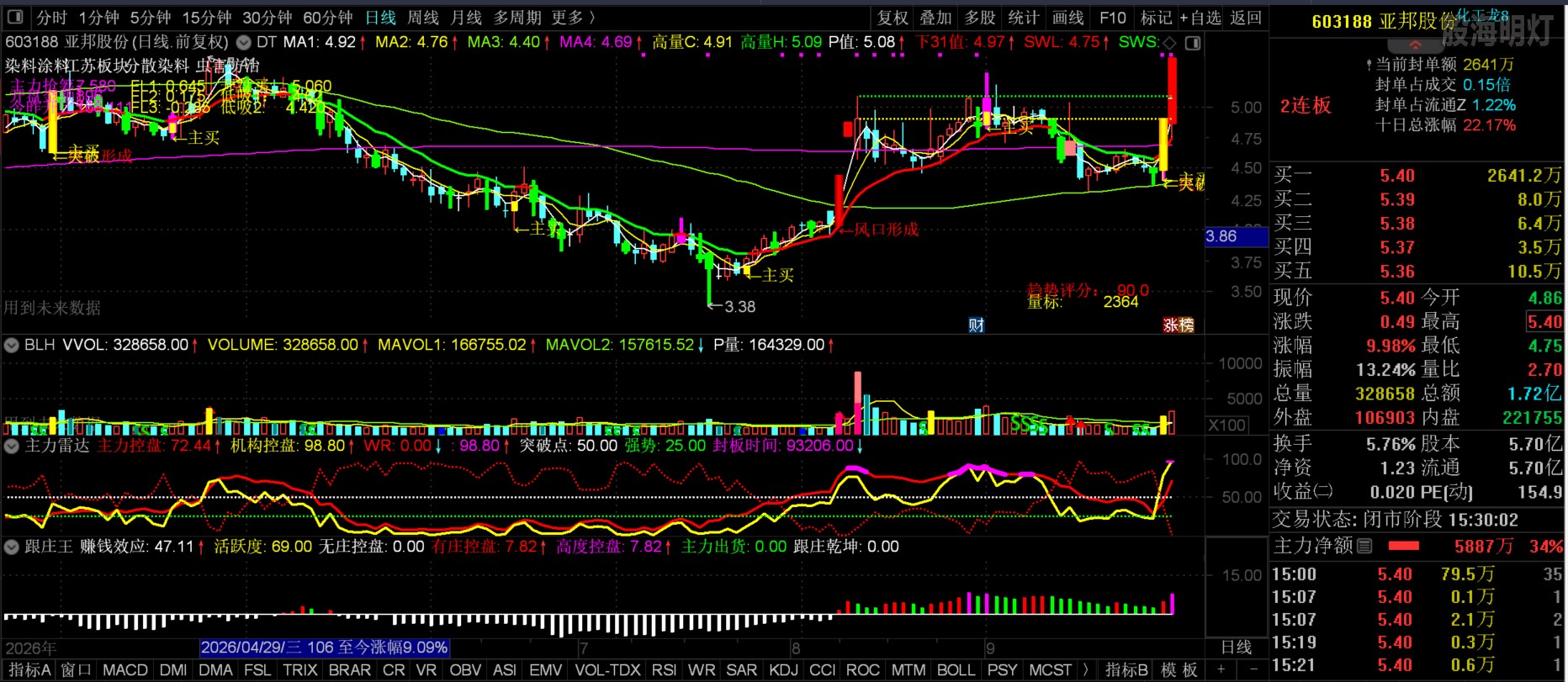Click the 标记 mark button
The width and height of the screenshot is (1568, 682).
pyautogui.click(x=1156, y=18)
